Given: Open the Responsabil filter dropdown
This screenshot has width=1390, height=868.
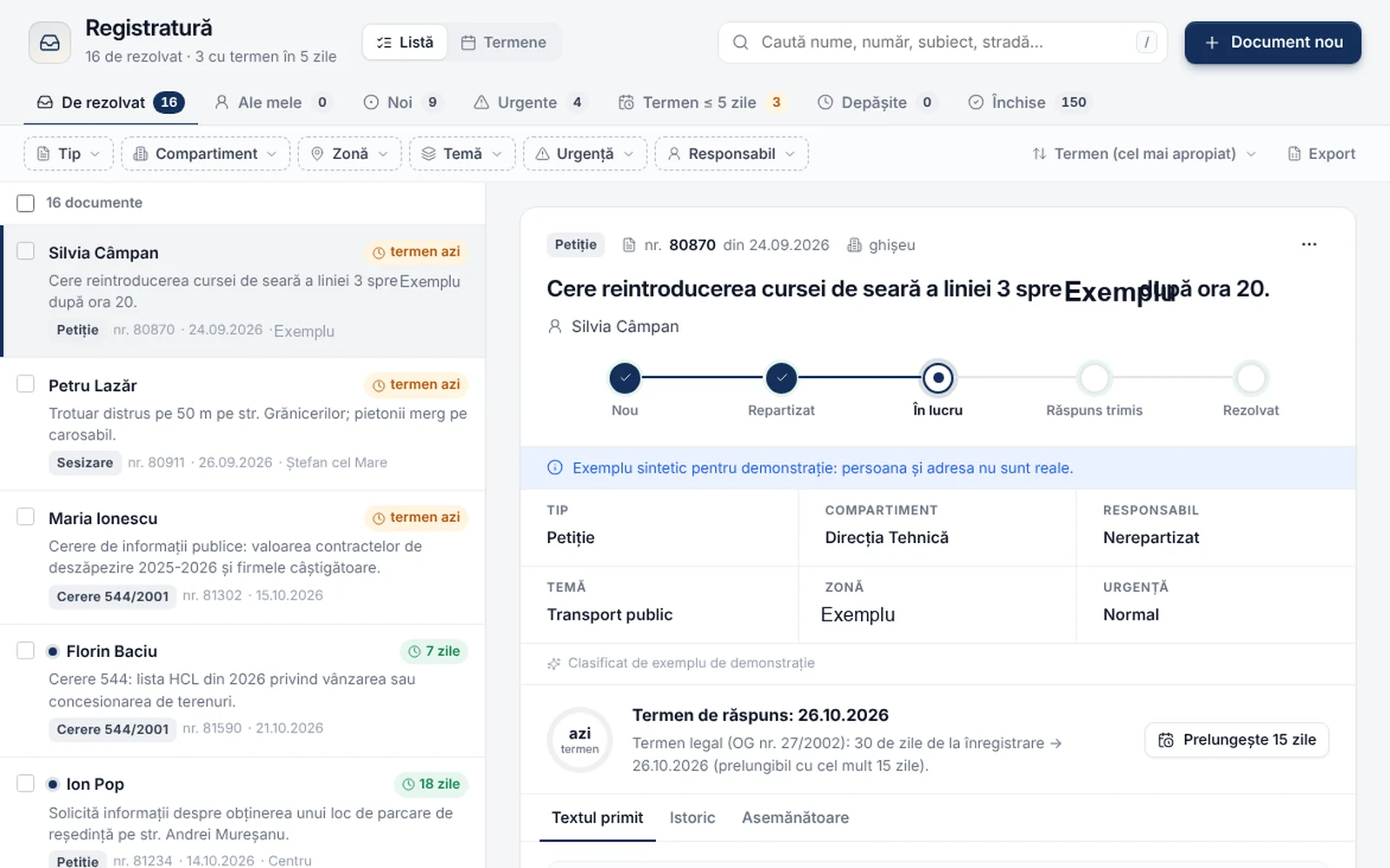Looking at the screenshot, I should point(731,154).
